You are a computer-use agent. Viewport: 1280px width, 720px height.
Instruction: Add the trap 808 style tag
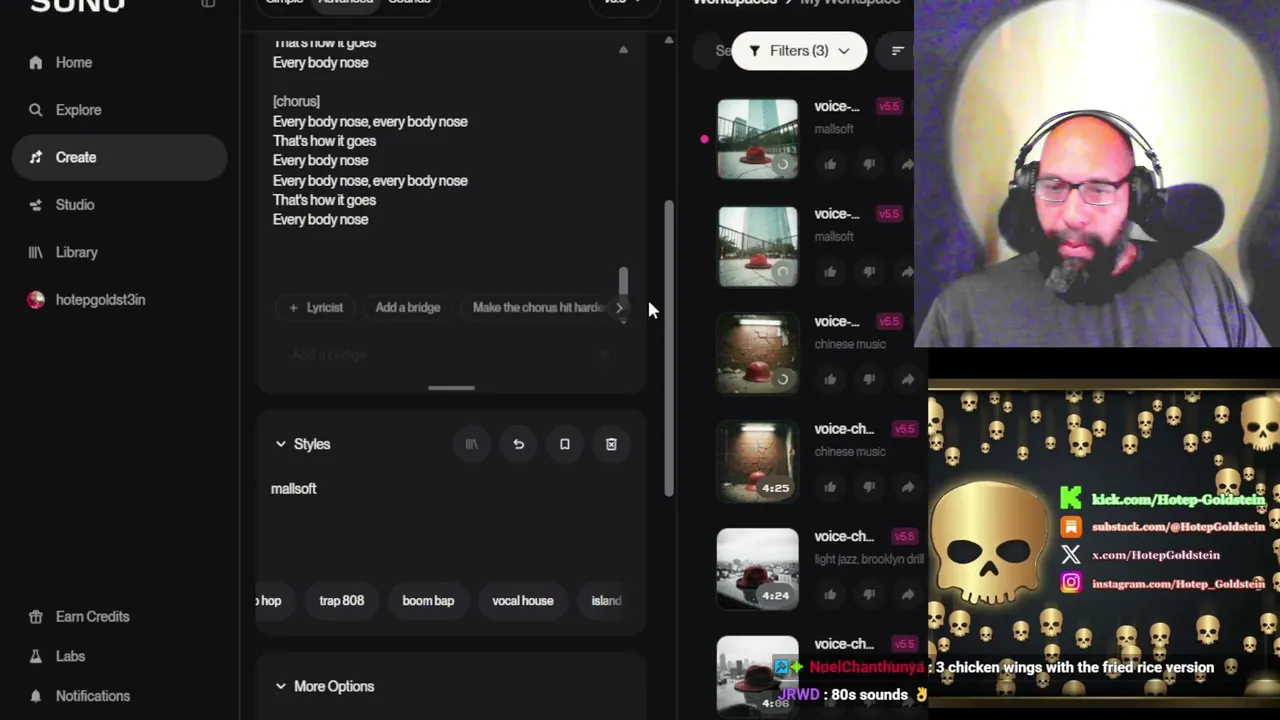tap(341, 601)
